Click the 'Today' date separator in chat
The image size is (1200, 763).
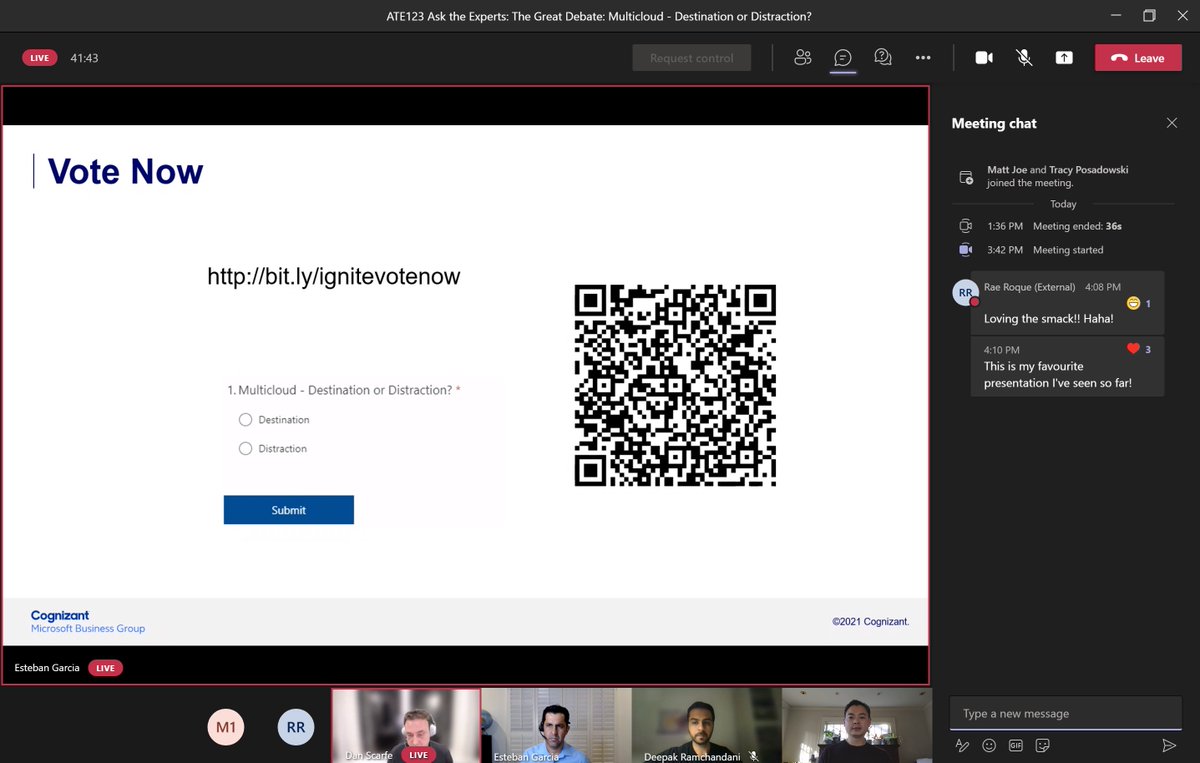pos(1063,204)
